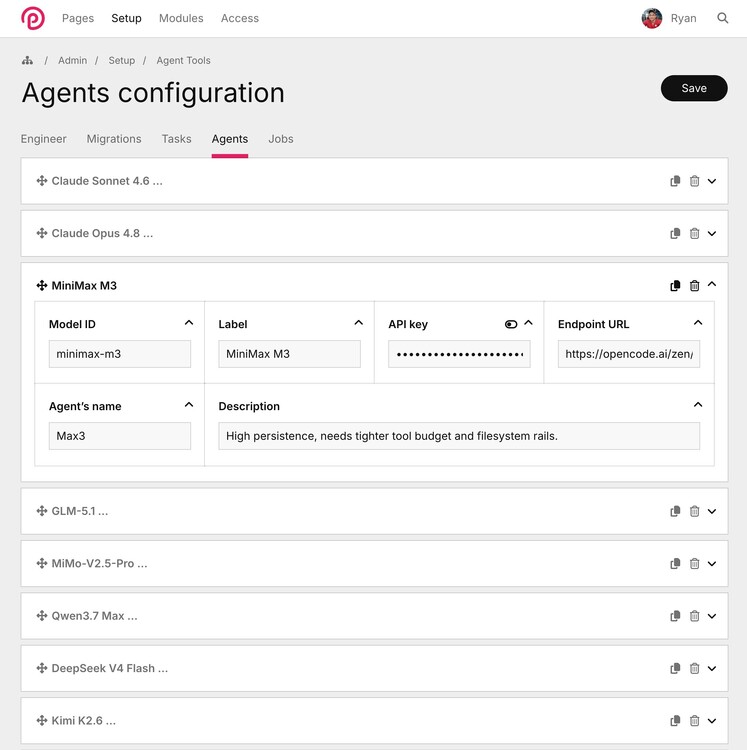Go to Admin breadcrumb link
The height and width of the screenshot is (750, 747).
pos(73,60)
